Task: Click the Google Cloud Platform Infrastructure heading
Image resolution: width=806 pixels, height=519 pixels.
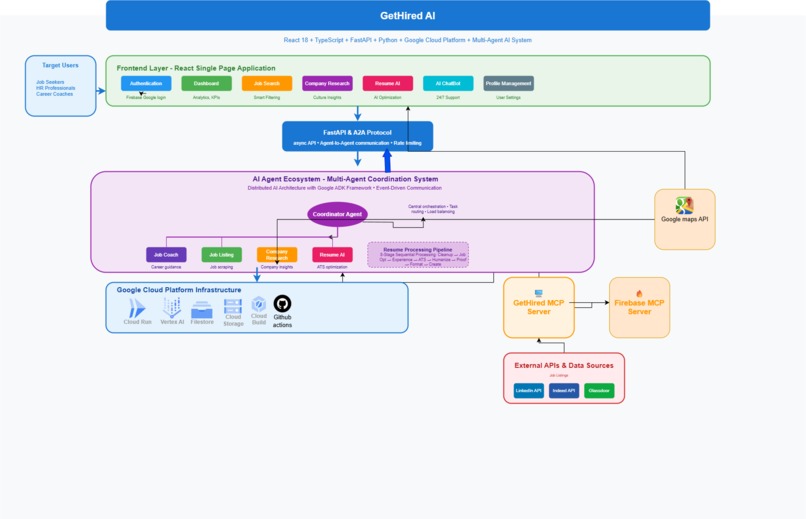Action: pos(179,290)
